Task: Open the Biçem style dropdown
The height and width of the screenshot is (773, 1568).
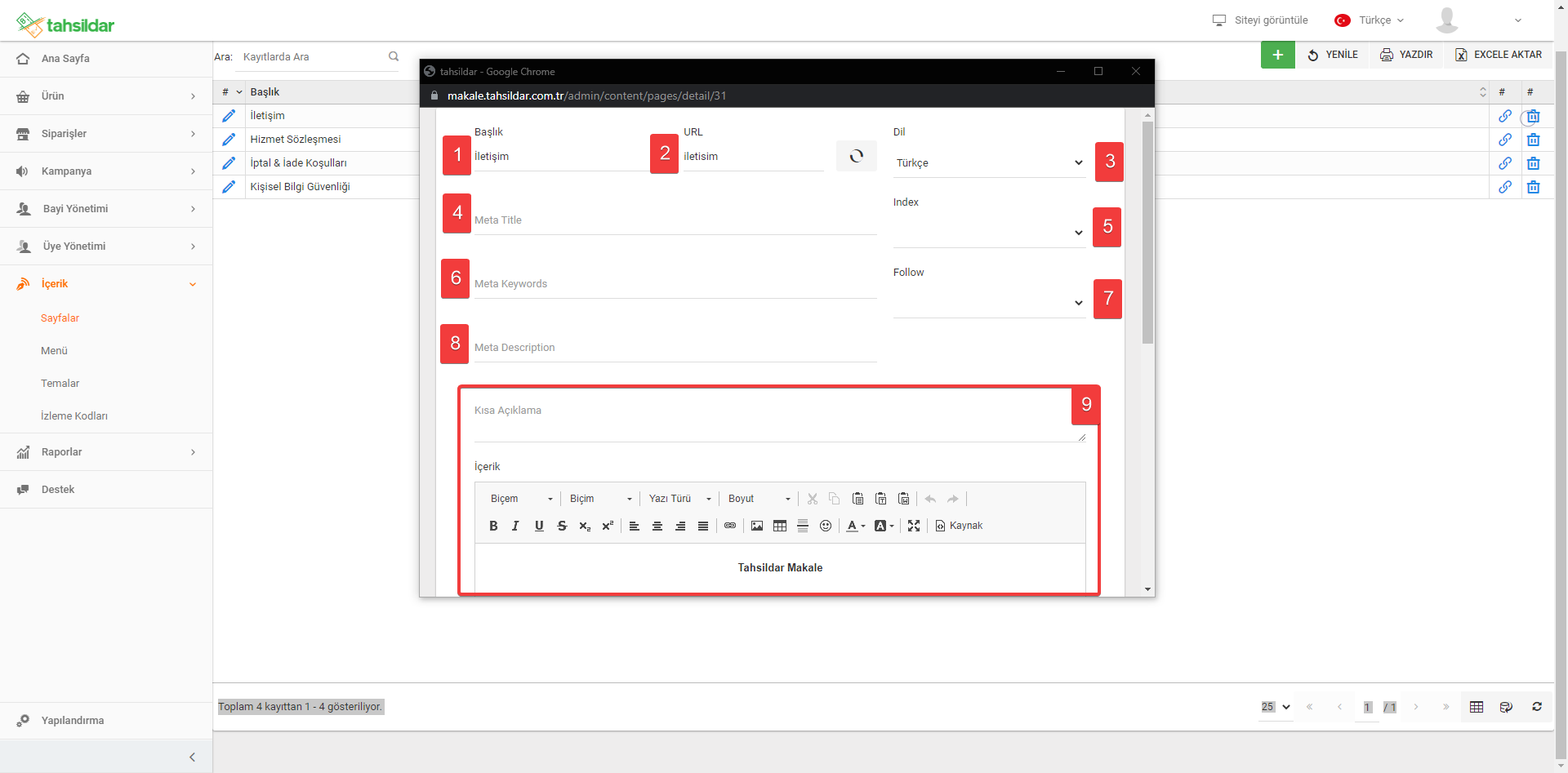Action: coord(521,499)
